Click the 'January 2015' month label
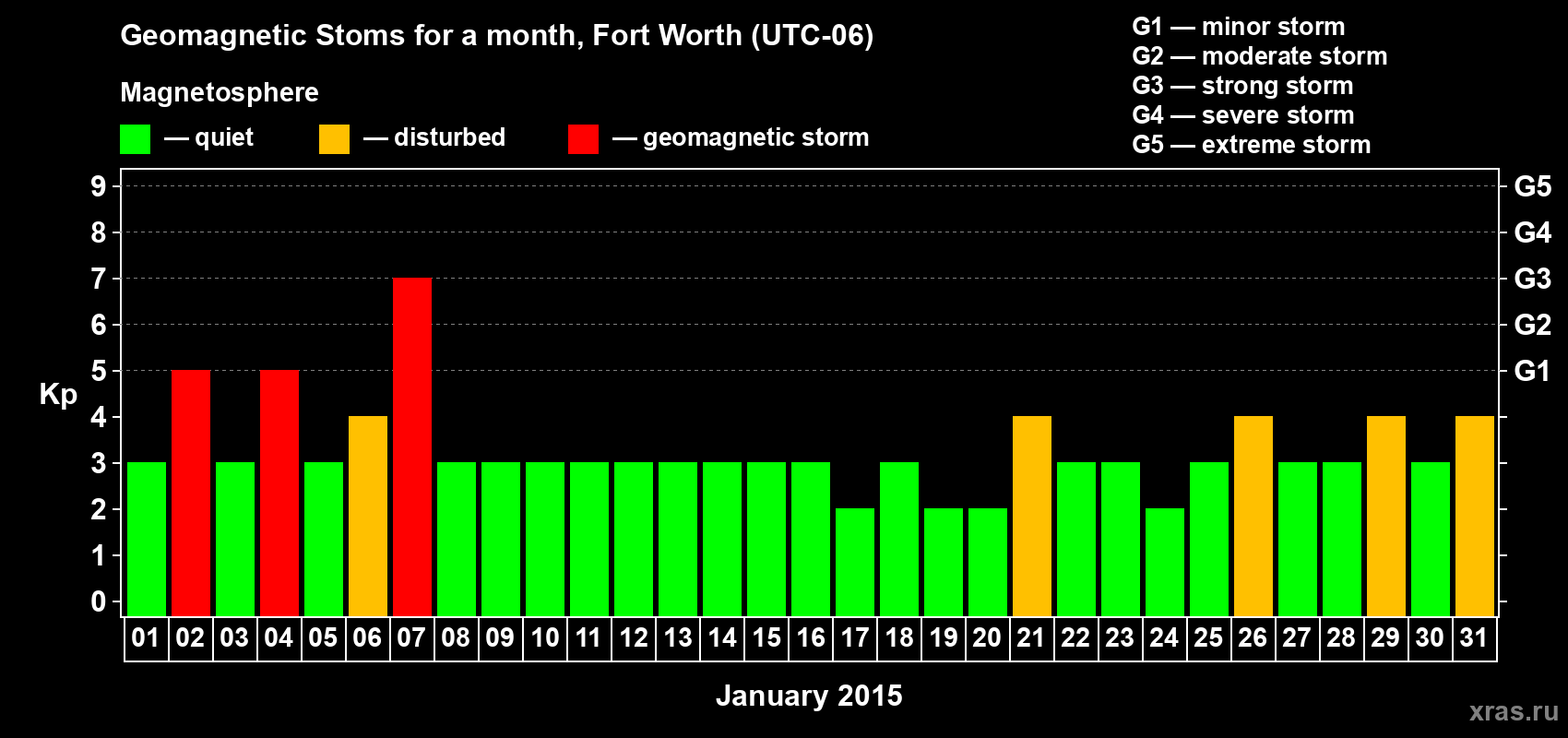Viewport: 1568px width, 738px height. (809, 696)
